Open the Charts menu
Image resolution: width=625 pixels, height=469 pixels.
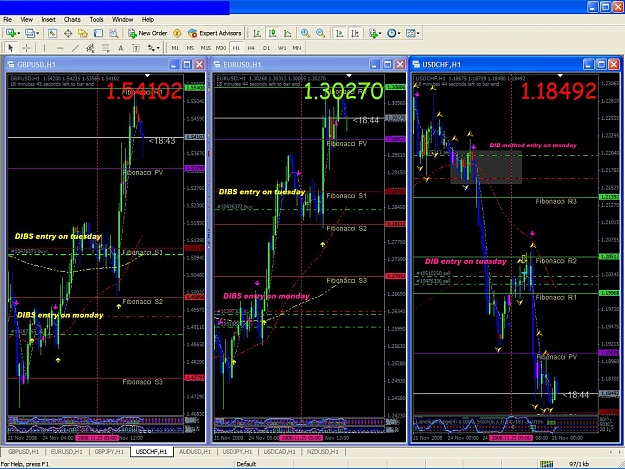72,20
